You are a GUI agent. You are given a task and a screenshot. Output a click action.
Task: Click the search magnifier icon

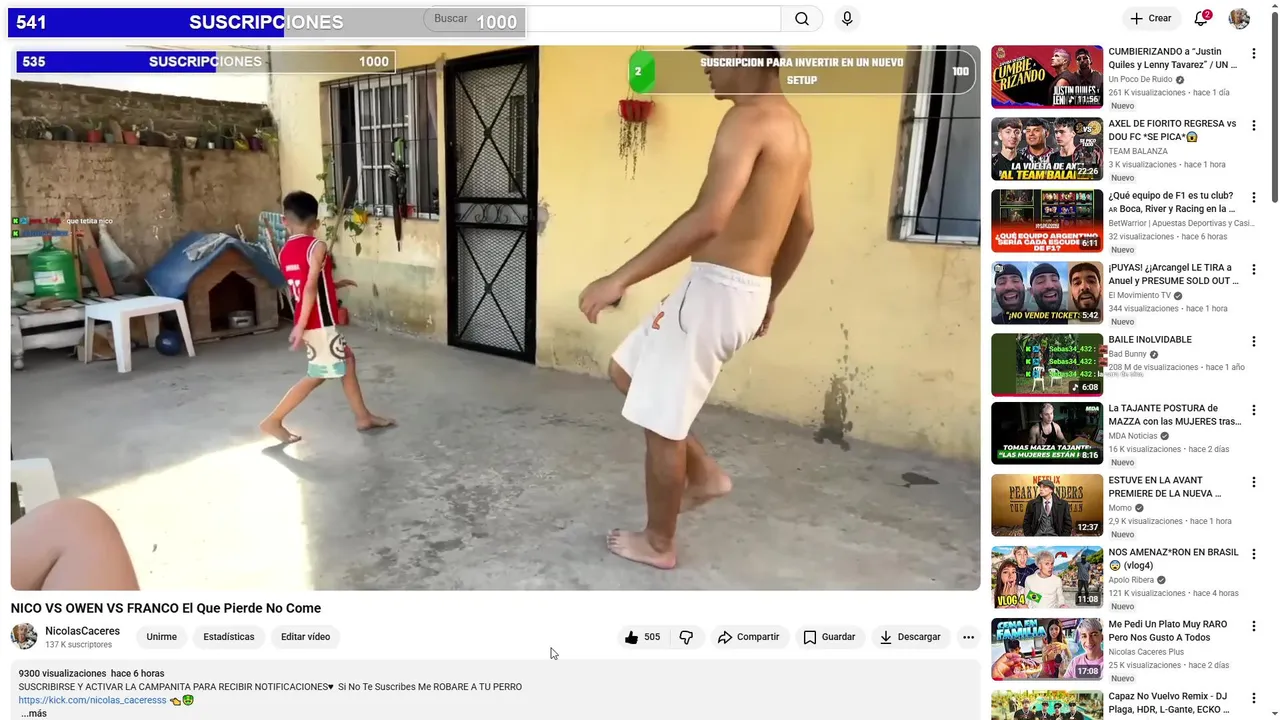[802, 19]
